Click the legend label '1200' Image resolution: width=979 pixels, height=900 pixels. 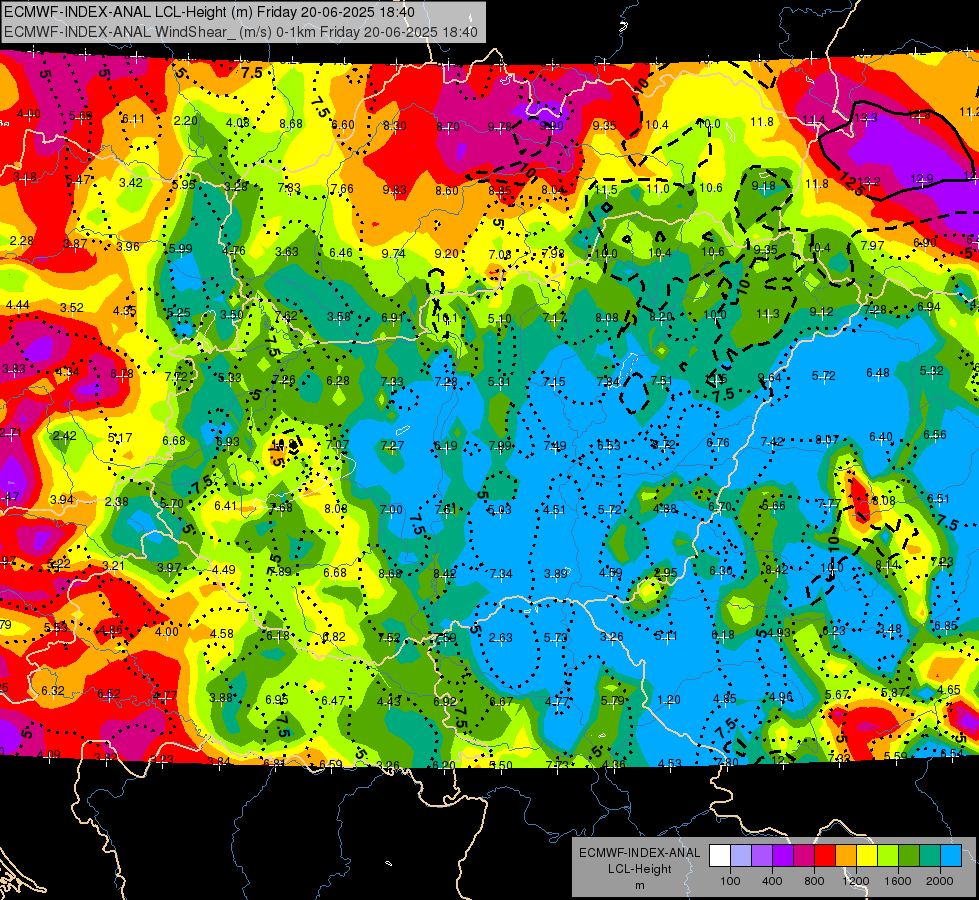point(856,881)
